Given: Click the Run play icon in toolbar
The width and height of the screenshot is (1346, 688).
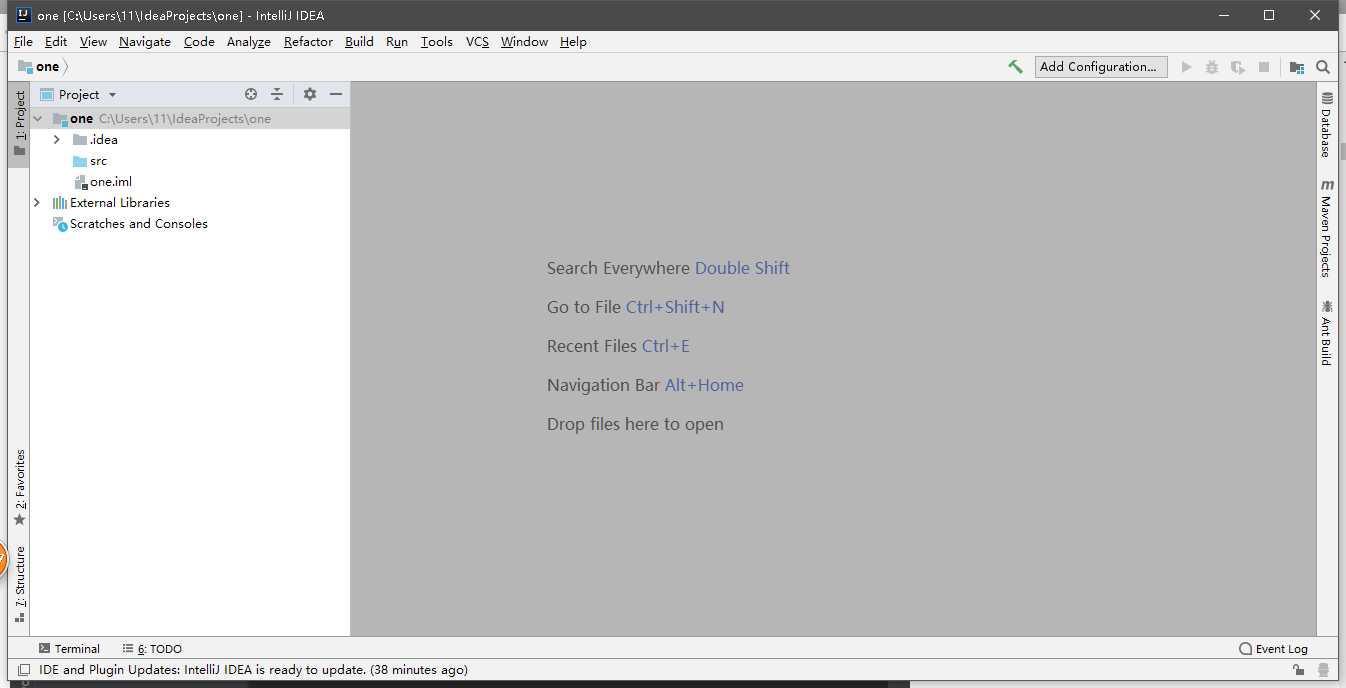Looking at the screenshot, I should click(x=1187, y=67).
